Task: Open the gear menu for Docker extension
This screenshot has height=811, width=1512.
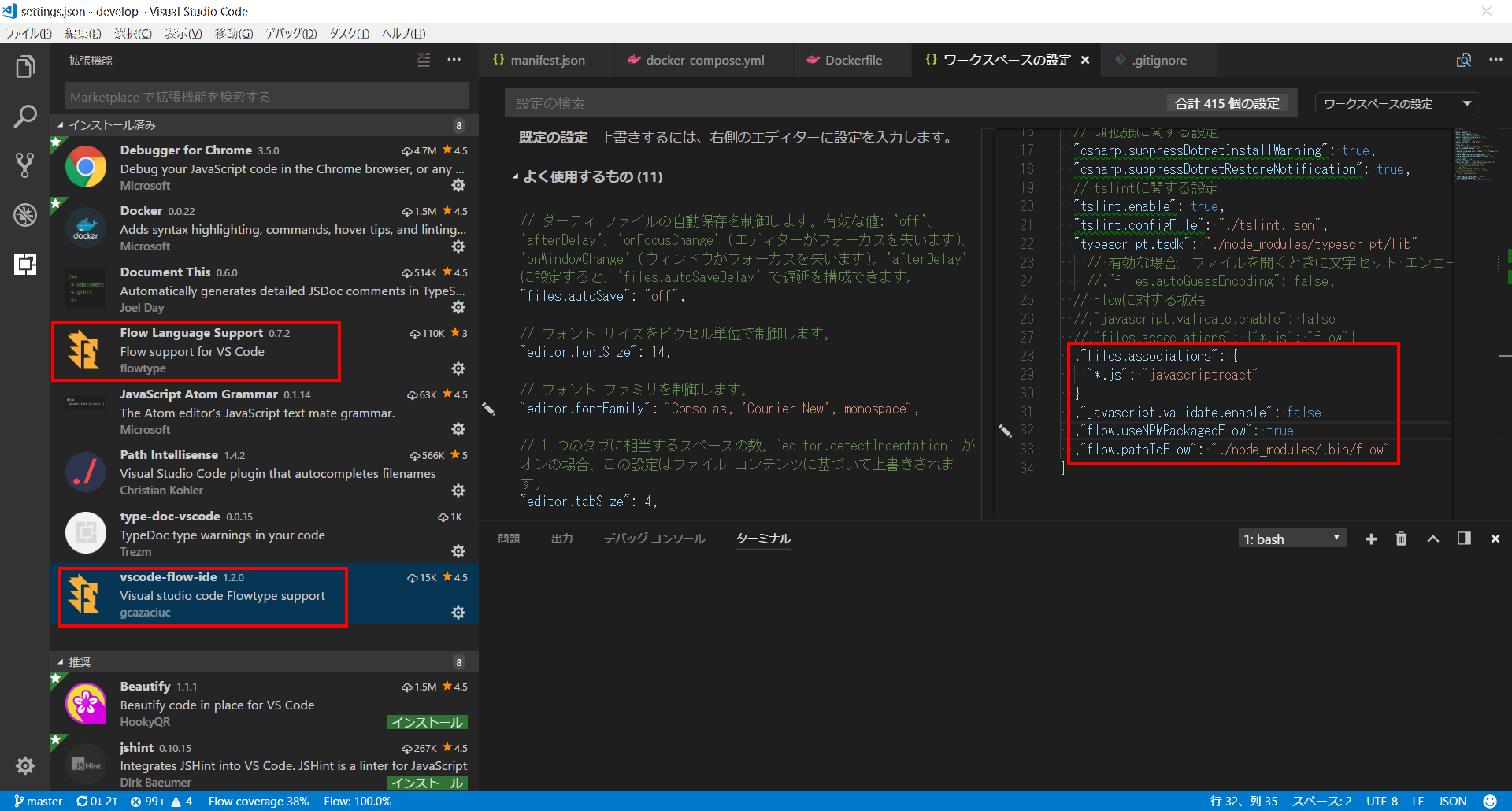Action: pyautogui.click(x=458, y=246)
